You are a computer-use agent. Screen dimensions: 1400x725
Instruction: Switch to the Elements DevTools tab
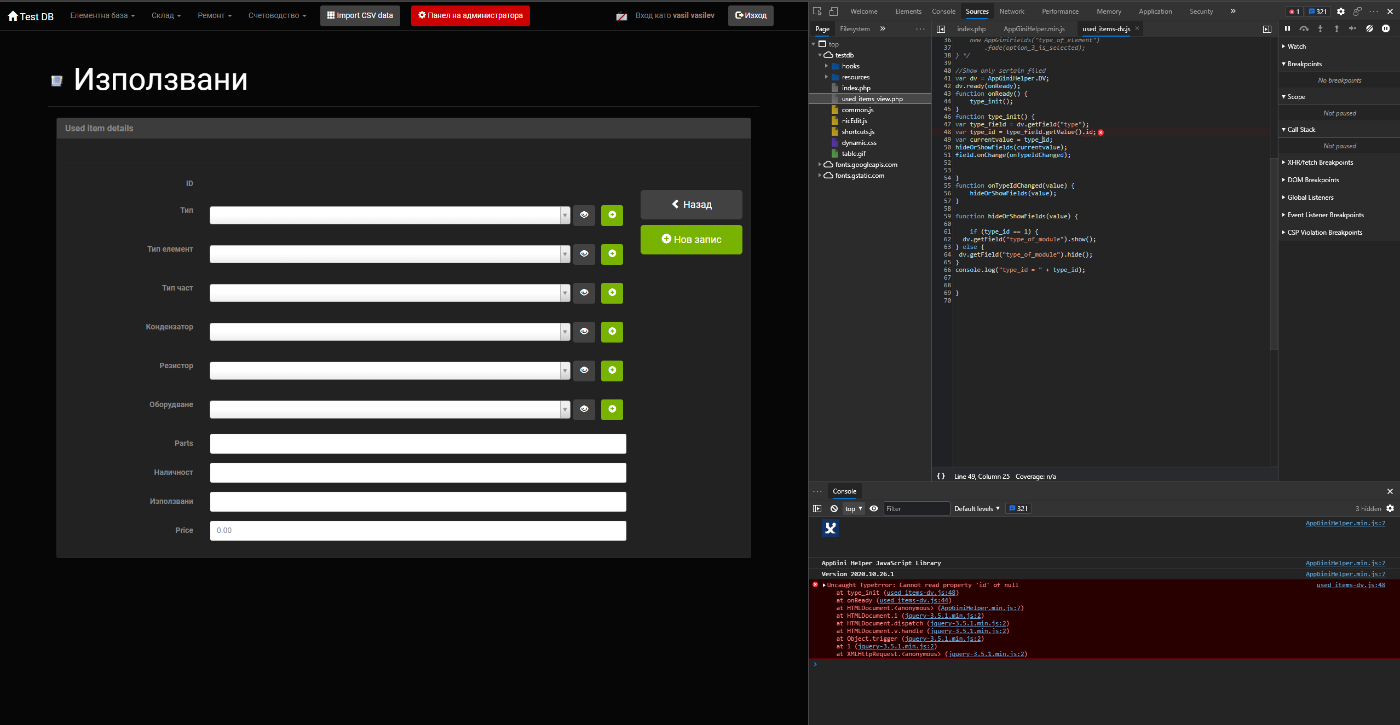click(x=908, y=11)
